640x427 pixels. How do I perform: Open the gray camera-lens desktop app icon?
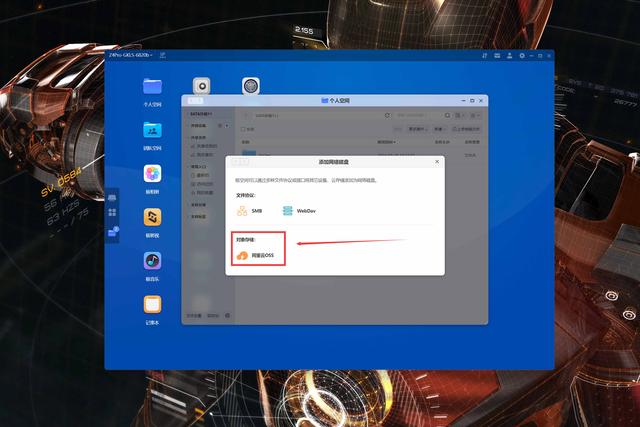pos(202,86)
